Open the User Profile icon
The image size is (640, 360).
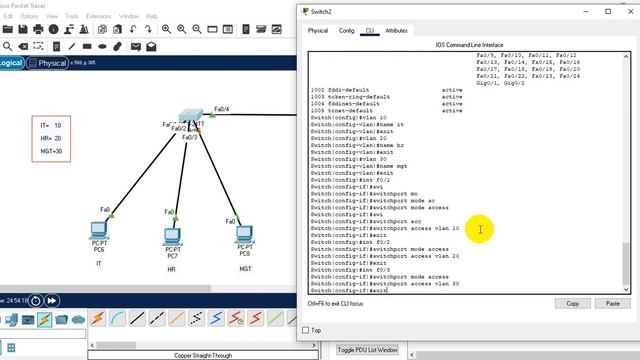click(x=69, y=29)
